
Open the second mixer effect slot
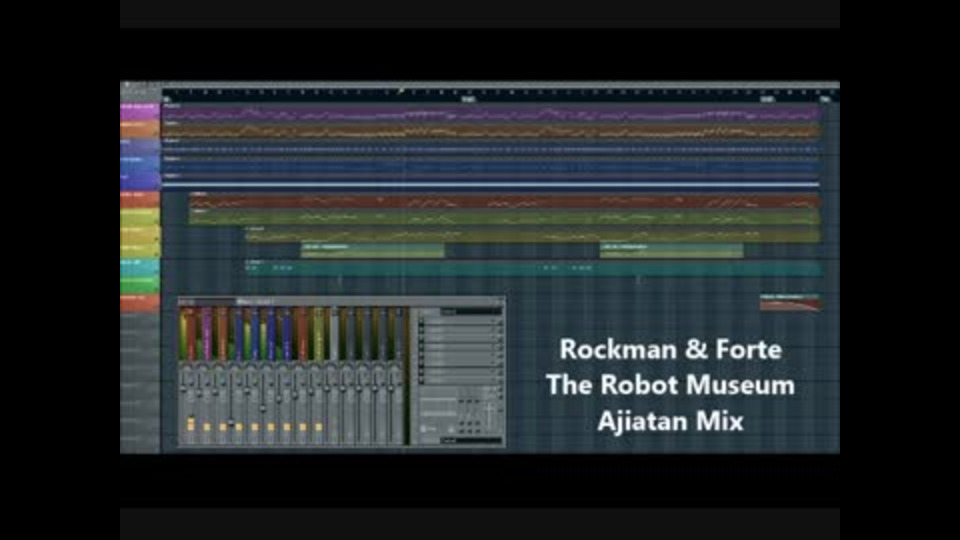[459, 329]
